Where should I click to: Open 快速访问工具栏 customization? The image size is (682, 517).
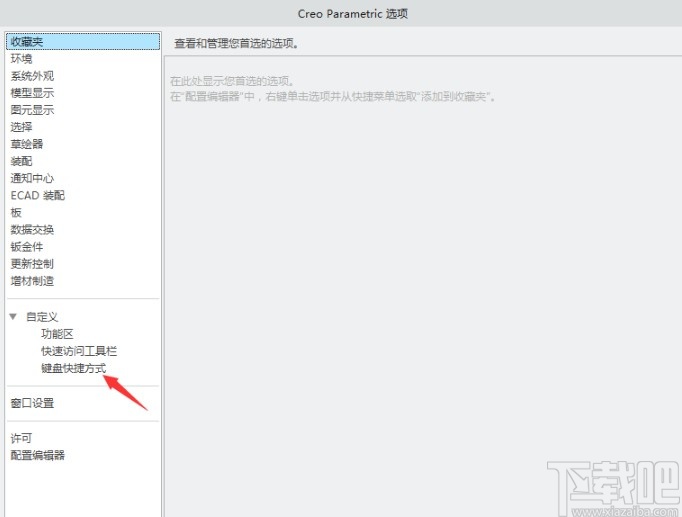(x=79, y=351)
